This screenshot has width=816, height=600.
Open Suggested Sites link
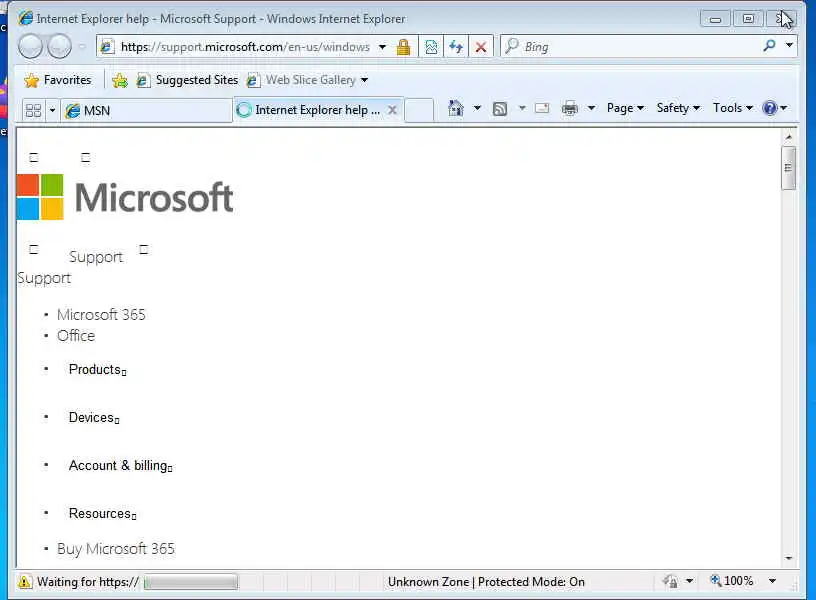point(187,80)
